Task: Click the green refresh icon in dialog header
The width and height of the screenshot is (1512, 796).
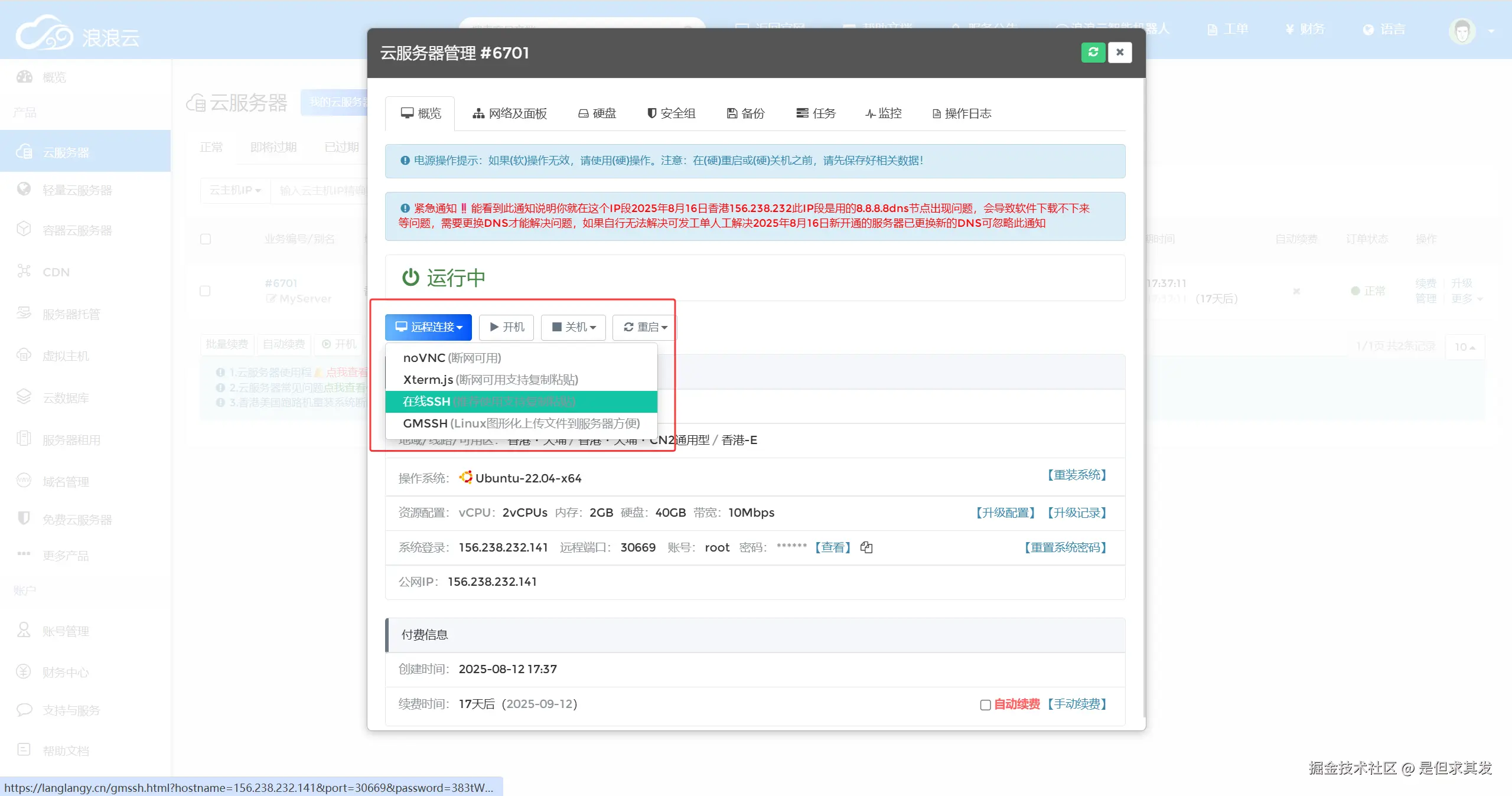Action: [1093, 53]
